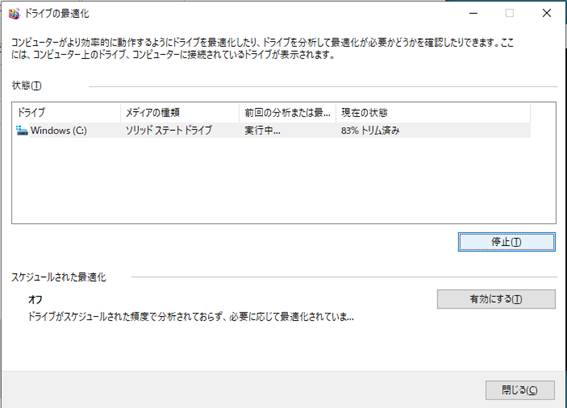Click the ドライブの最適化 title bar text
567x408 pixels.
coord(57,14)
